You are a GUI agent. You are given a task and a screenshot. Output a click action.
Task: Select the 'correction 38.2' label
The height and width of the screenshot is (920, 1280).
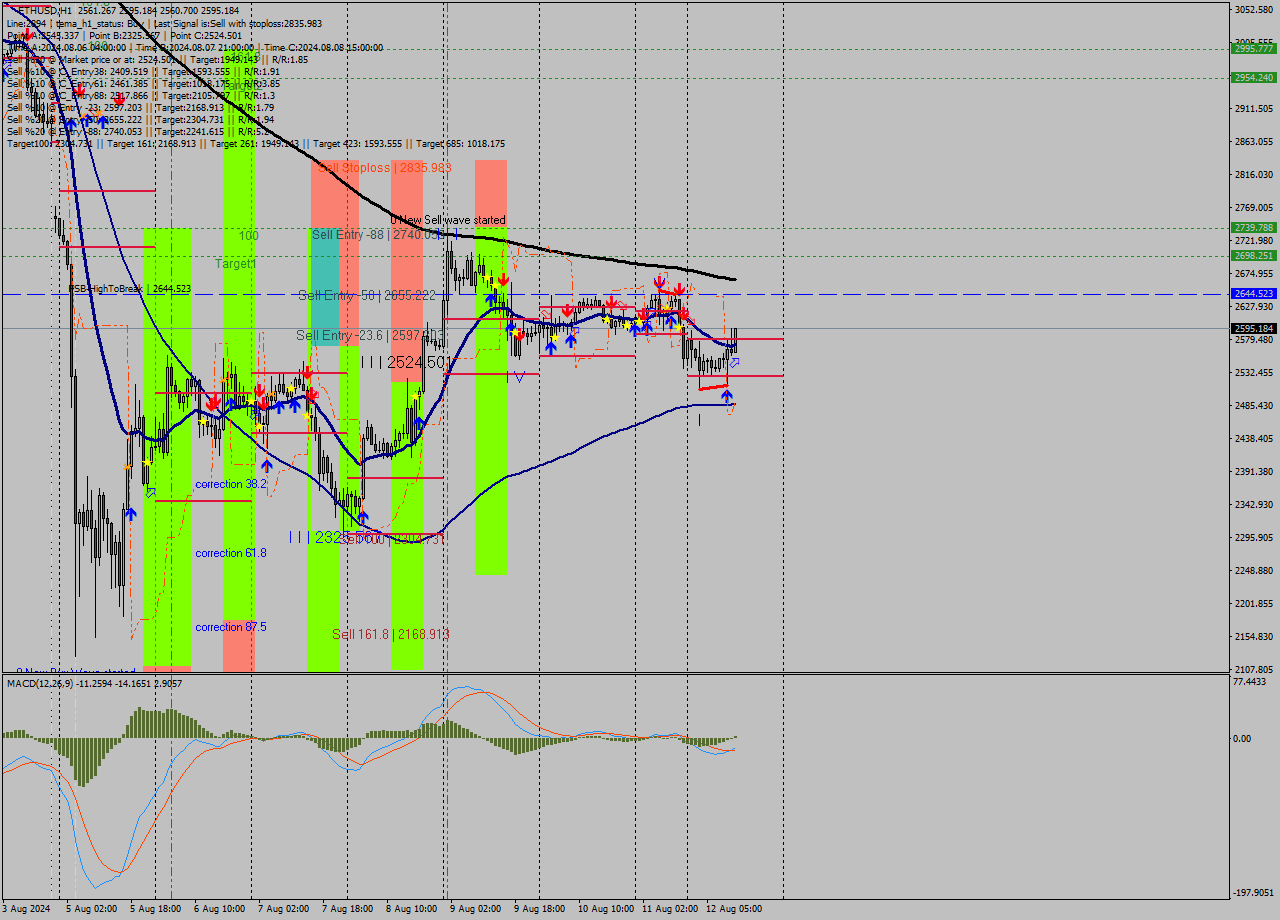(x=231, y=484)
